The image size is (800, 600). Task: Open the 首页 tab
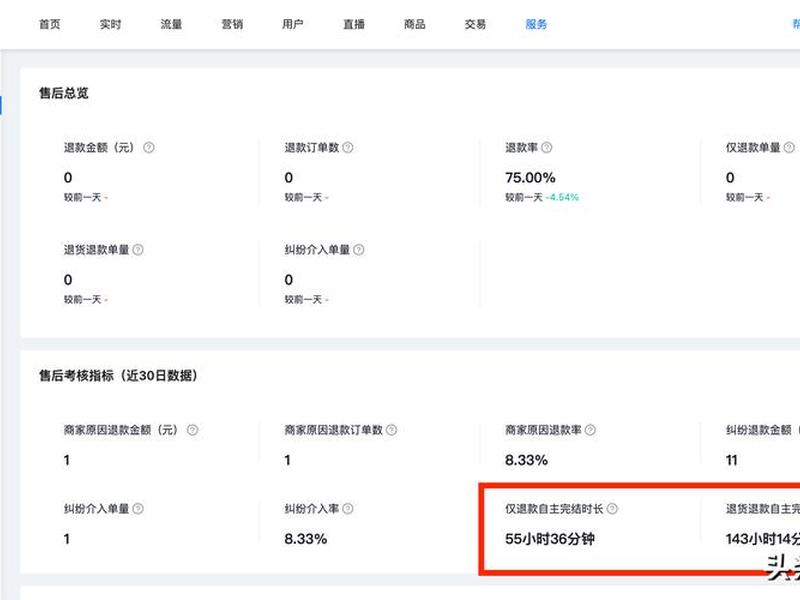(49, 24)
